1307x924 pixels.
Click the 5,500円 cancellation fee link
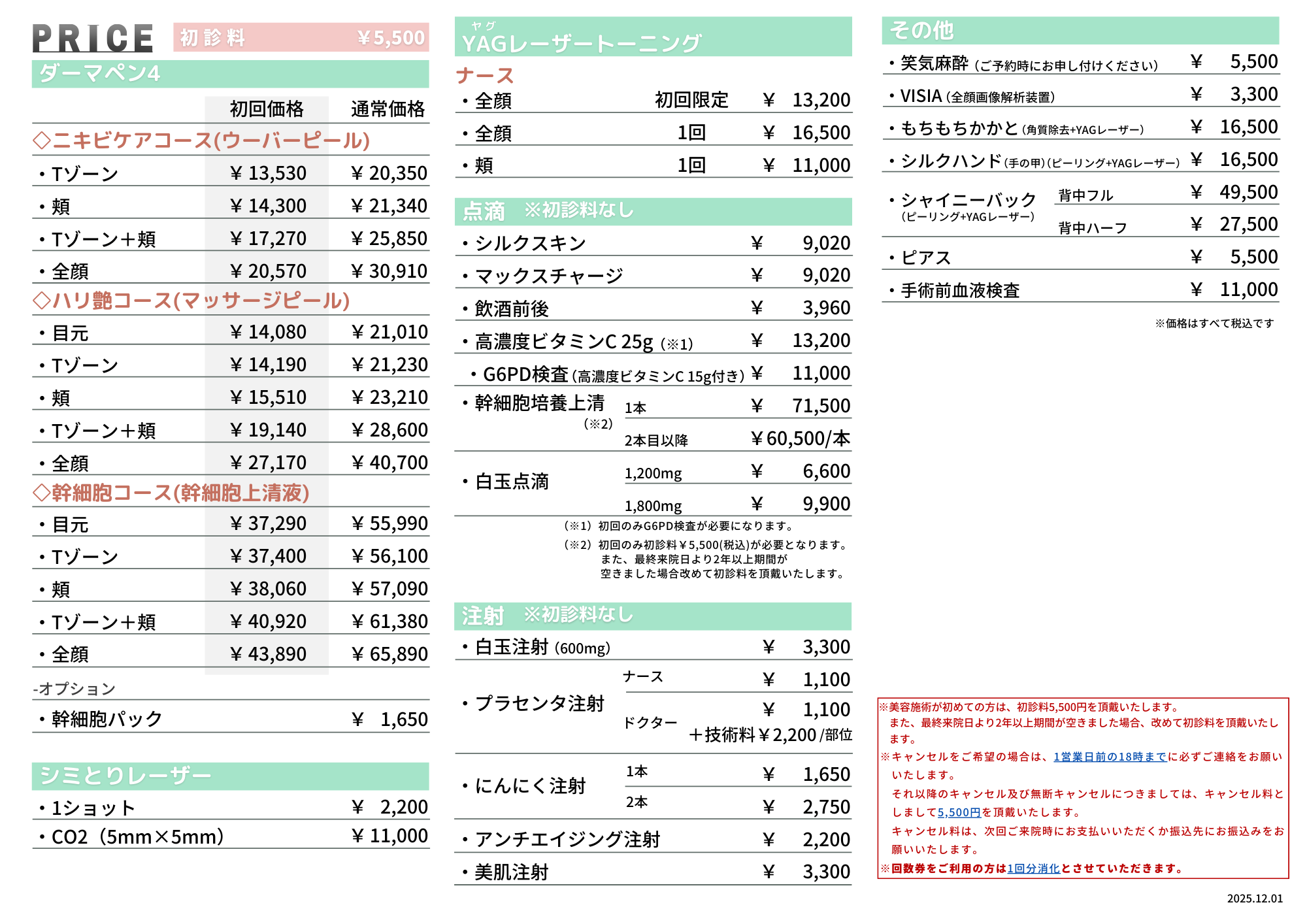[959, 812]
